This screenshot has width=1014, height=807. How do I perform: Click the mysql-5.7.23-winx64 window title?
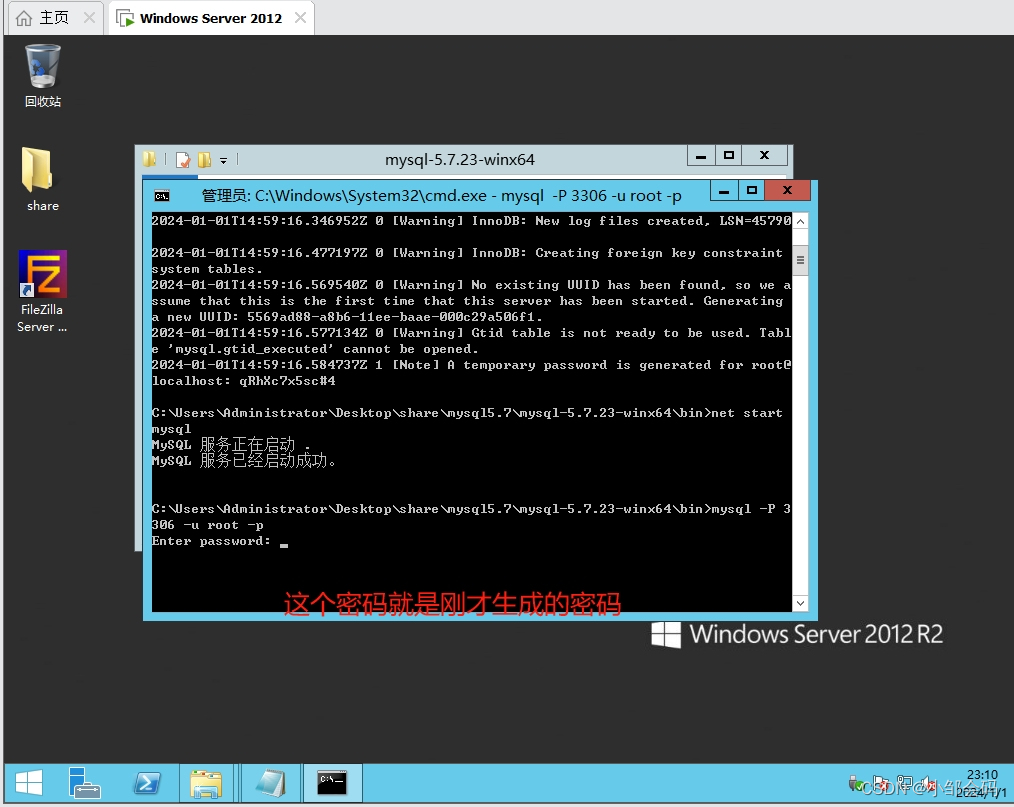pyautogui.click(x=460, y=160)
